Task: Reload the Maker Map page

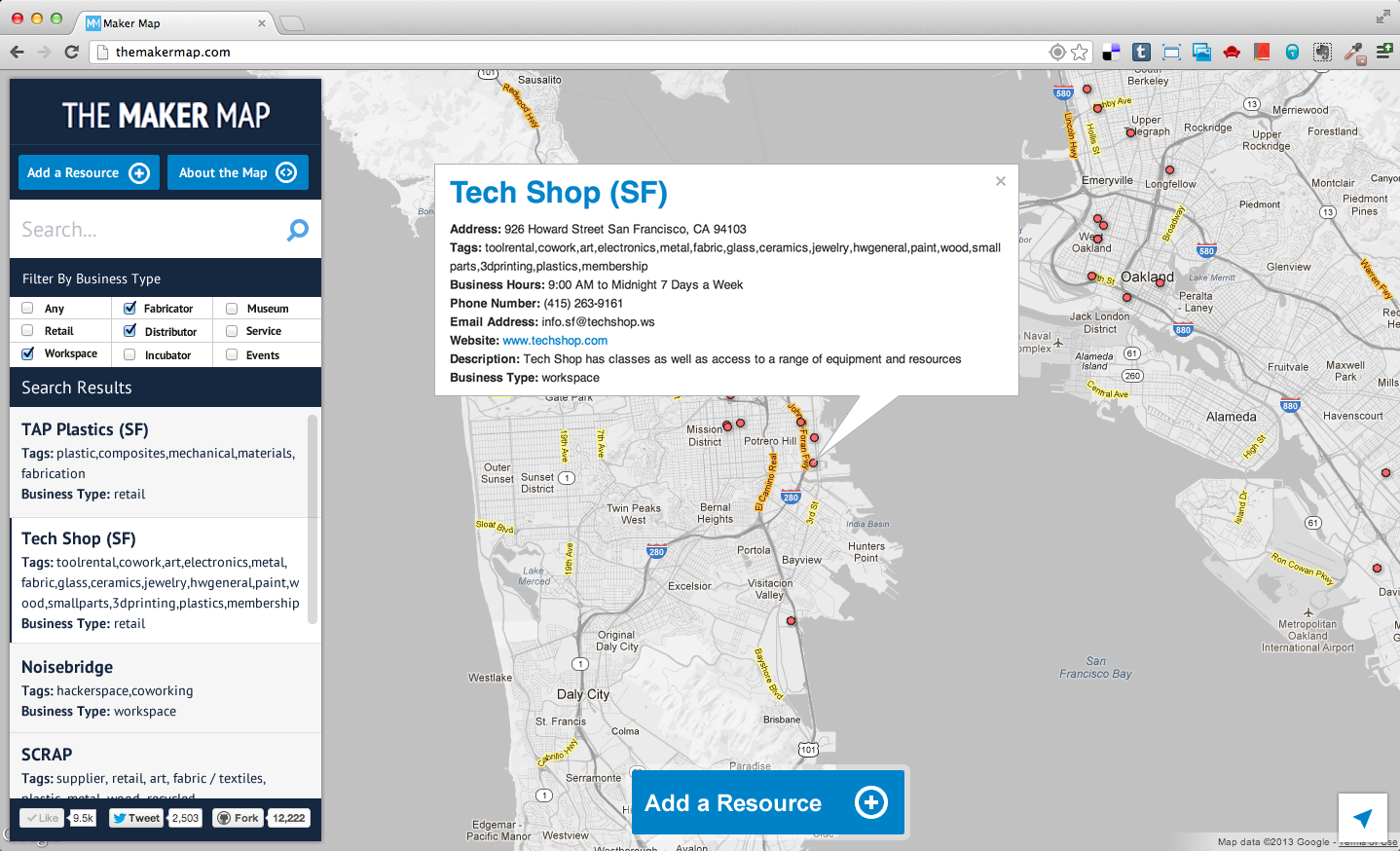Action: pyautogui.click(x=71, y=52)
